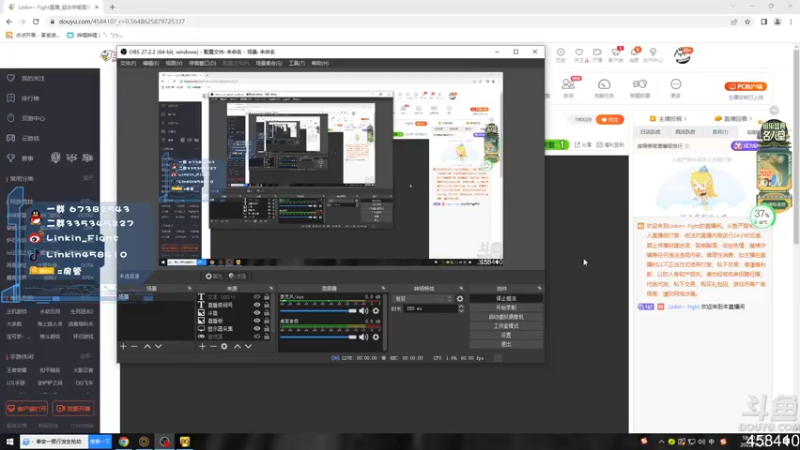Add a new source with the plus icon
This screenshot has height=450, width=800.
coord(202,346)
